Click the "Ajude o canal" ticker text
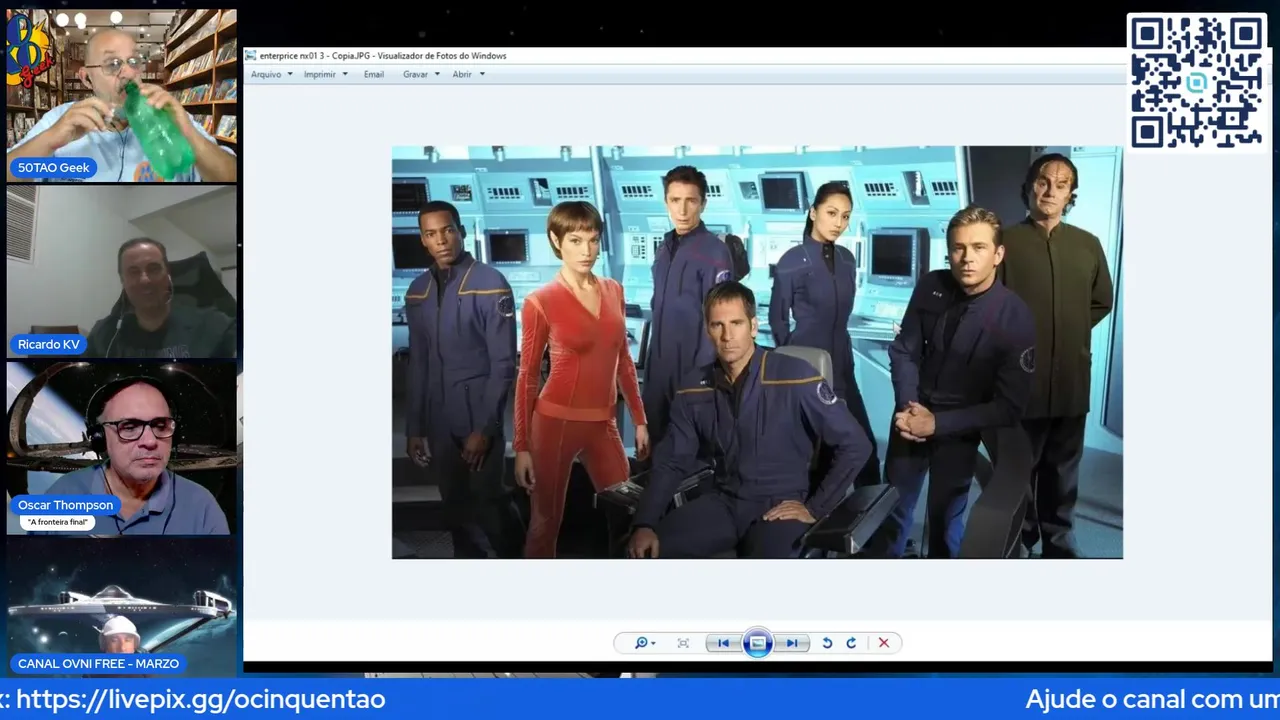Viewport: 1280px width, 720px height. tap(1152, 699)
